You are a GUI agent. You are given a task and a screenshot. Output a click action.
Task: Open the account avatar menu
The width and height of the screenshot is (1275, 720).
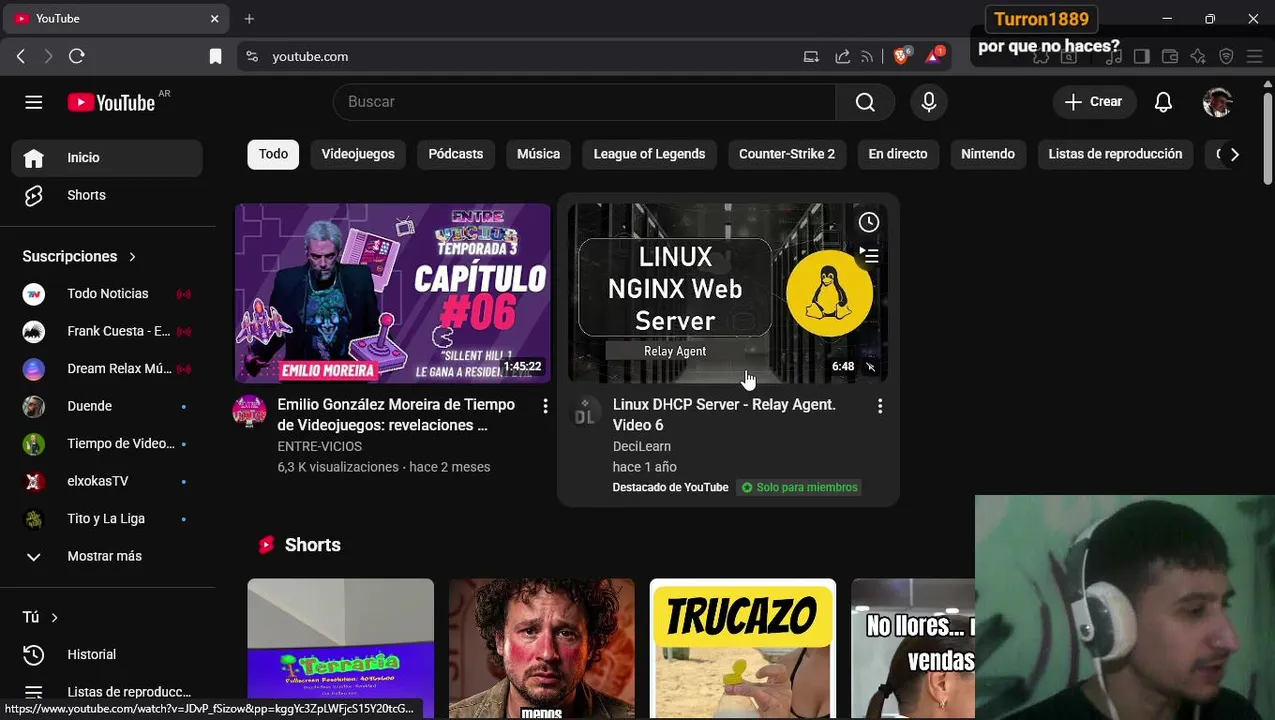[x=1217, y=102]
